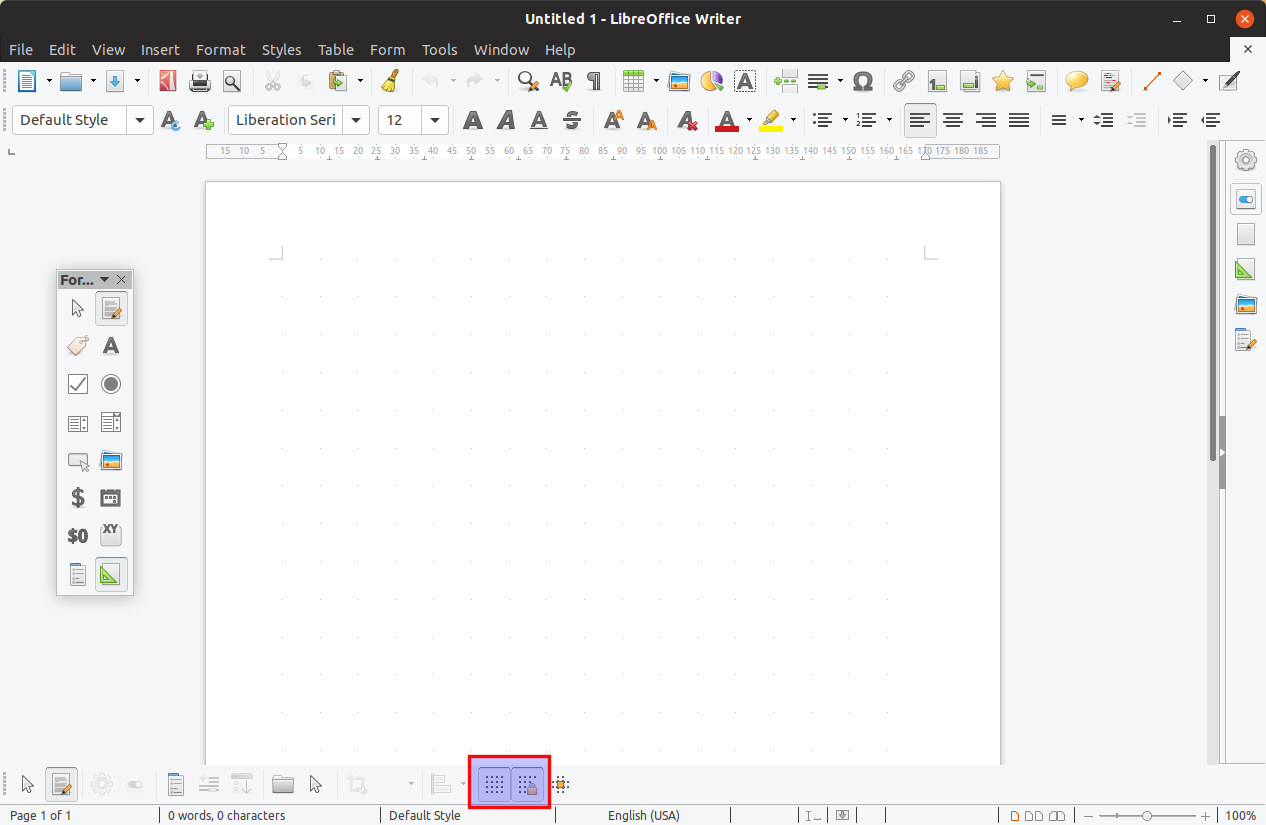Click the zoom slider in status bar

1147,815
